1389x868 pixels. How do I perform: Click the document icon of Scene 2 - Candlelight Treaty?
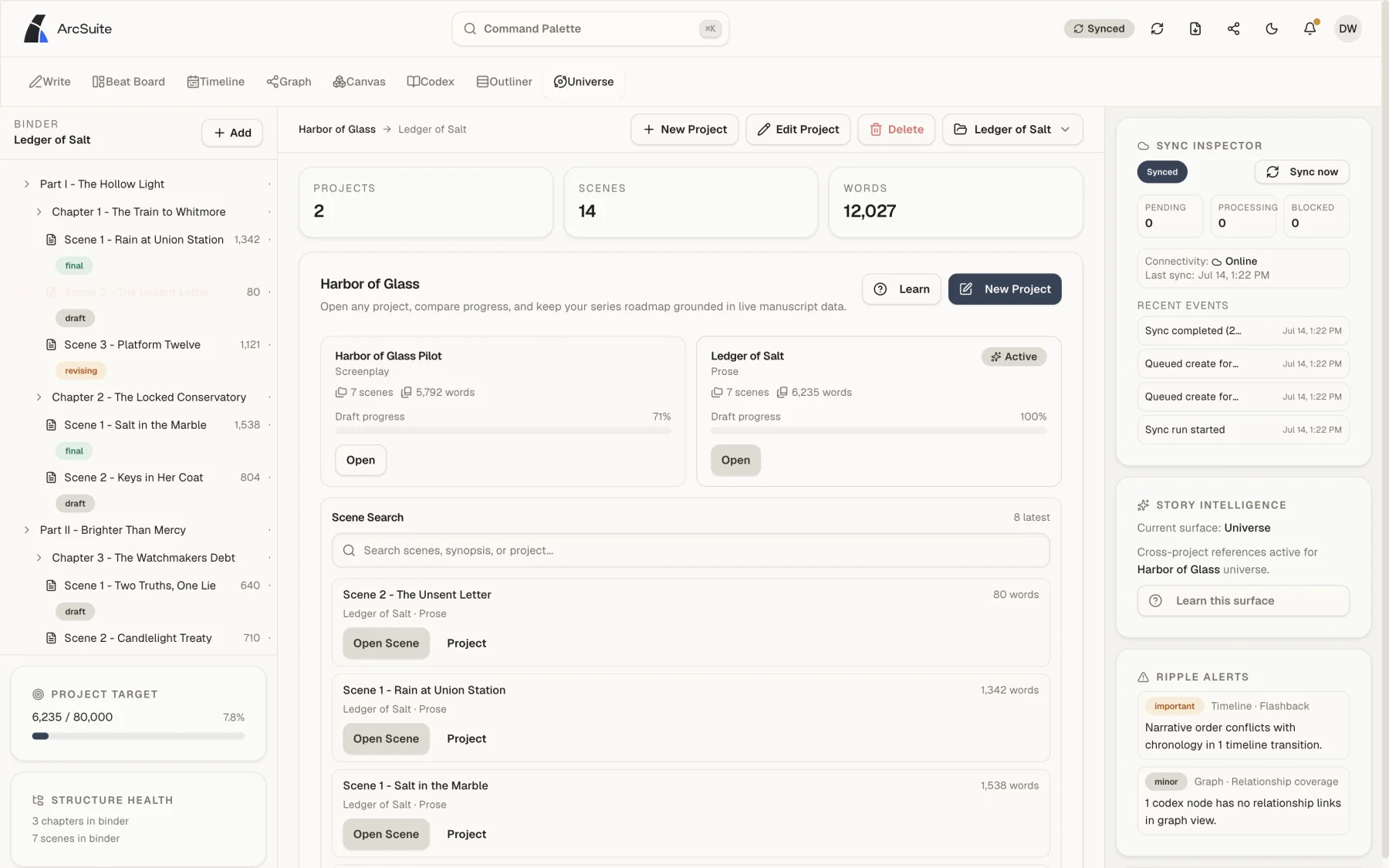pos(51,638)
